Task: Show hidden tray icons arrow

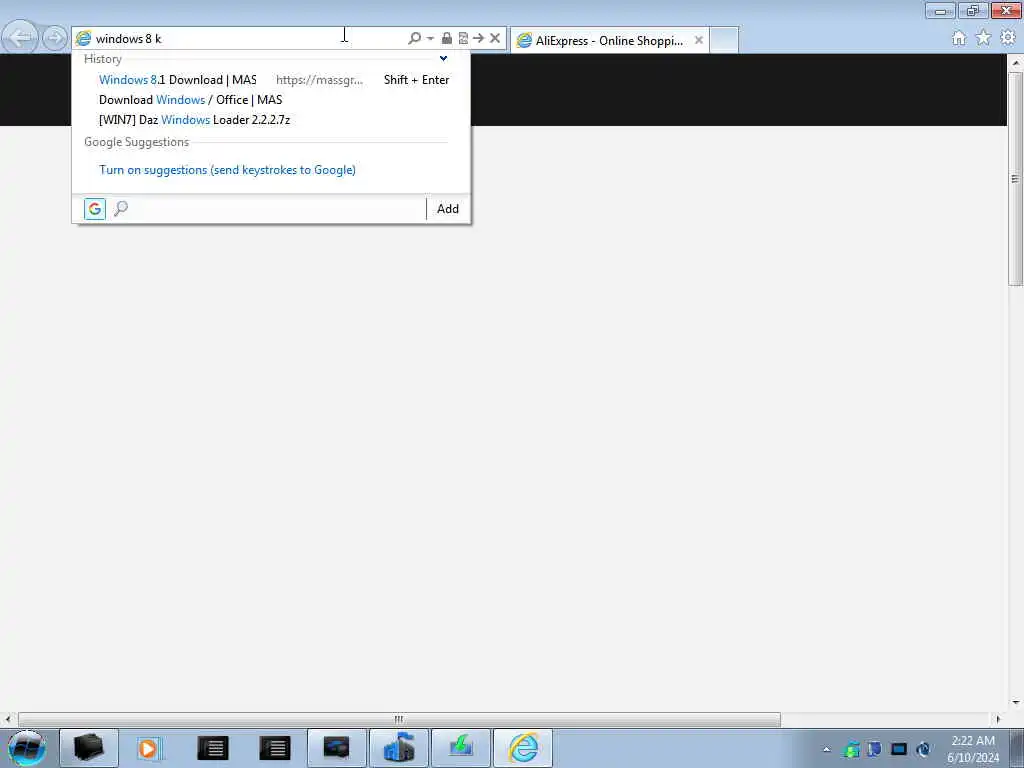Action: click(827, 749)
